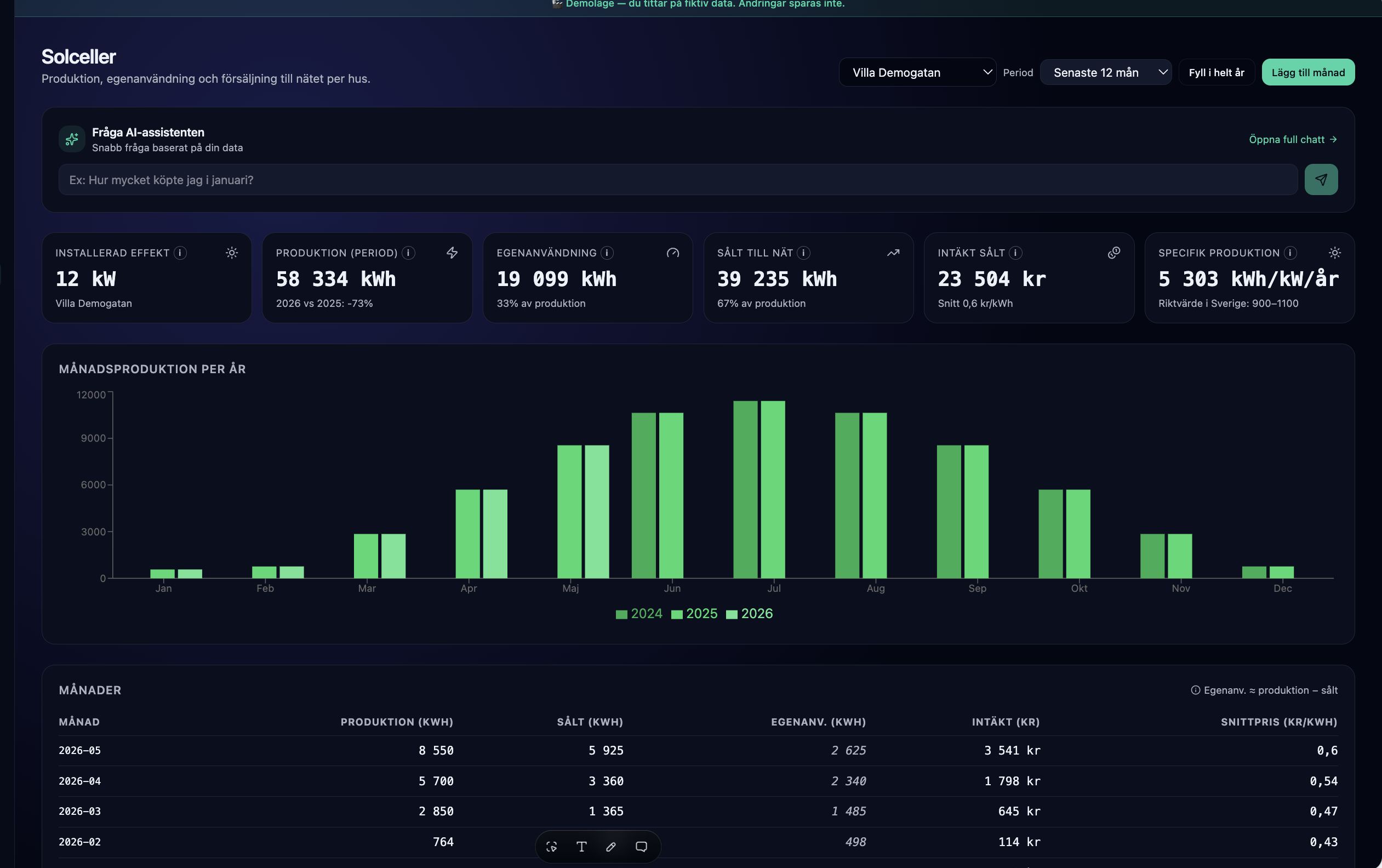This screenshot has width=1382, height=868.
Task: Toggle the 2024 legend swatch
Action: coord(621,614)
